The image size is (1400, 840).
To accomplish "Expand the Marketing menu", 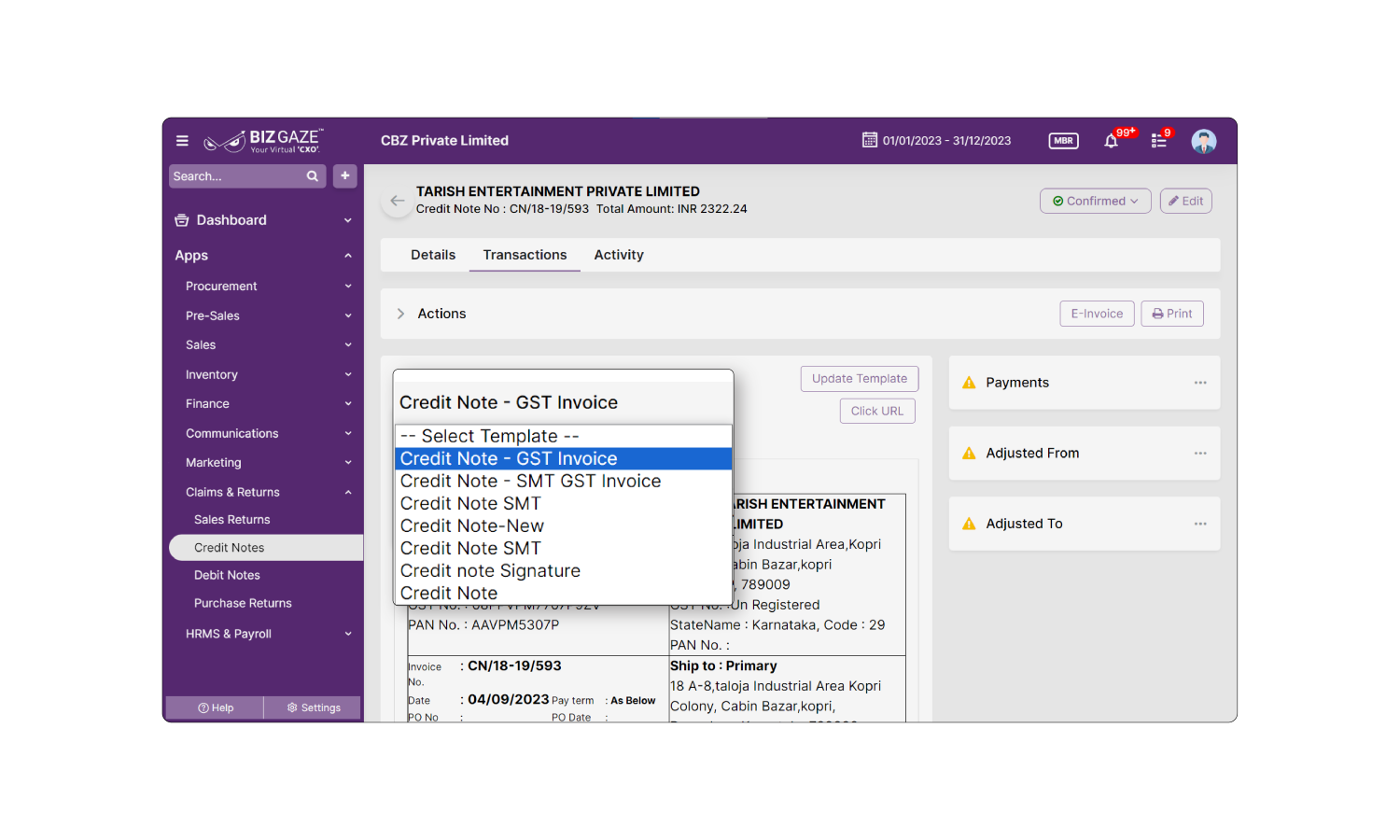I will (x=348, y=463).
